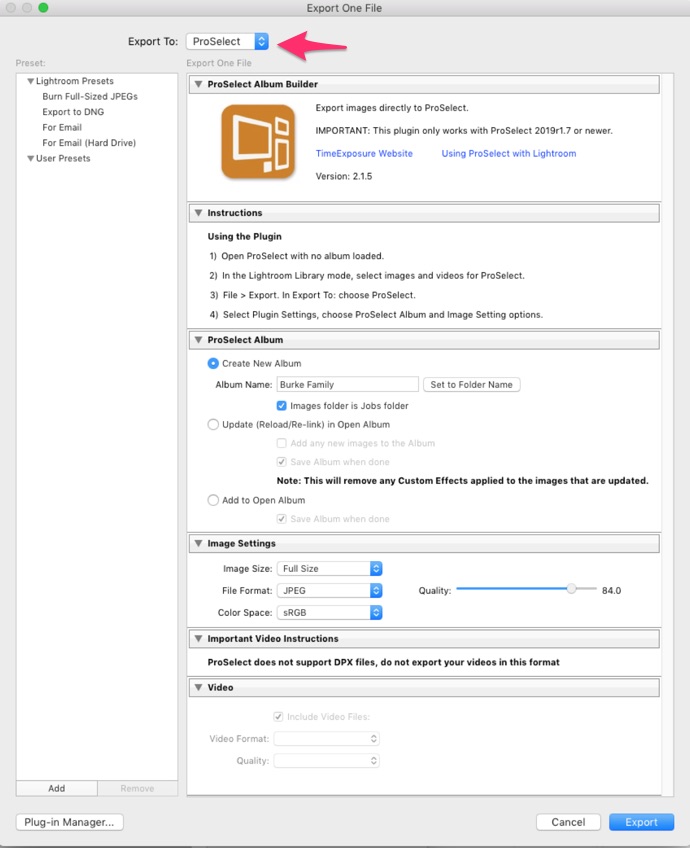This screenshot has width=690, height=848.
Task: Collapse the Video section triangle
Action: point(197,688)
